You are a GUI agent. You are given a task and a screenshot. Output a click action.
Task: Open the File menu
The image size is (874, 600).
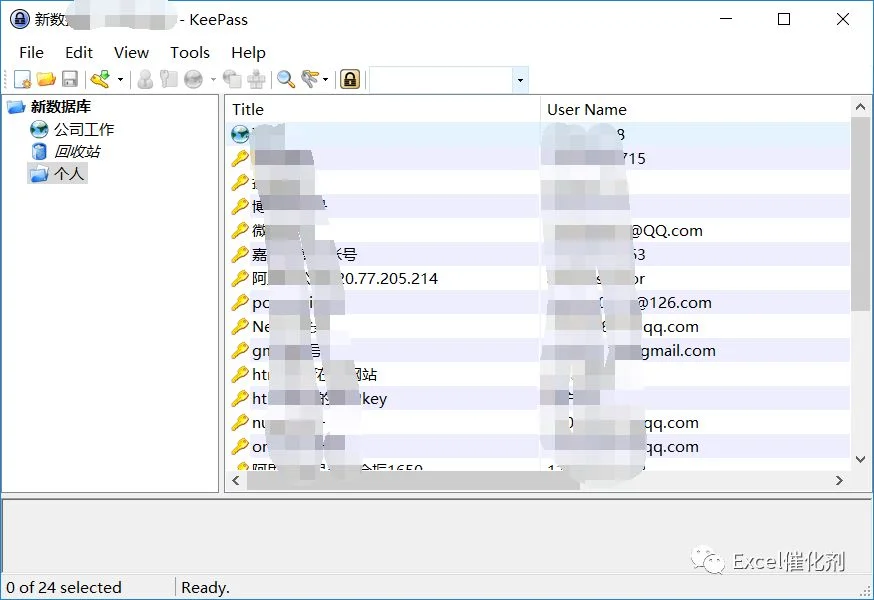pos(31,52)
